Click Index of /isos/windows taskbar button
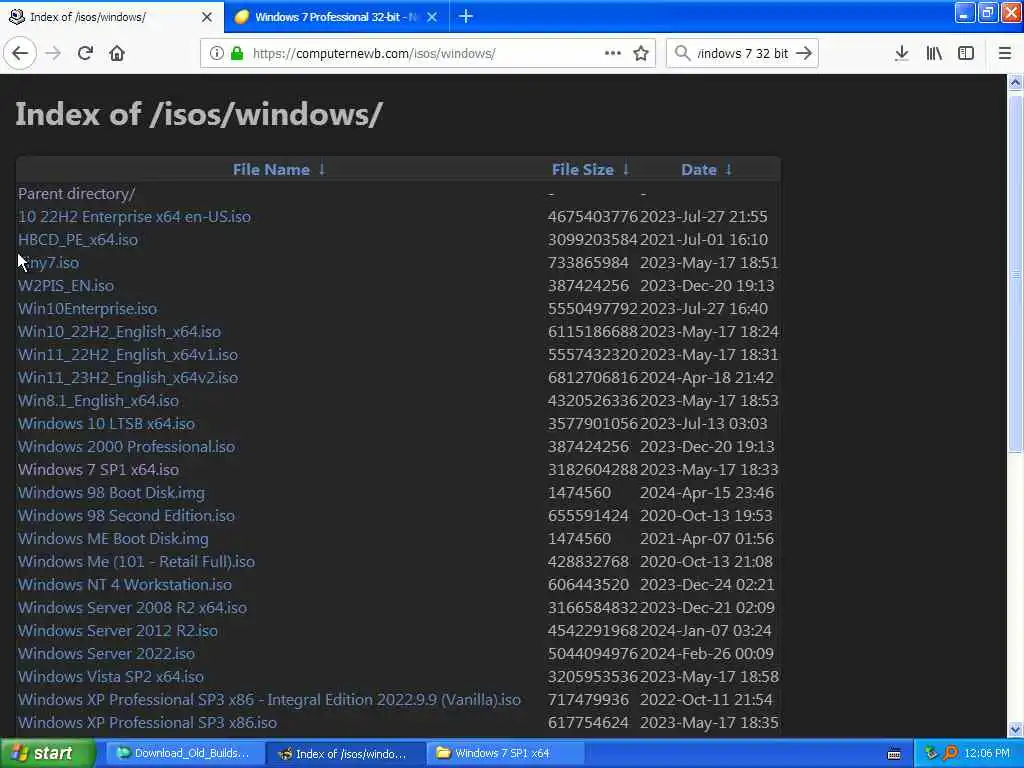 coord(344,753)
